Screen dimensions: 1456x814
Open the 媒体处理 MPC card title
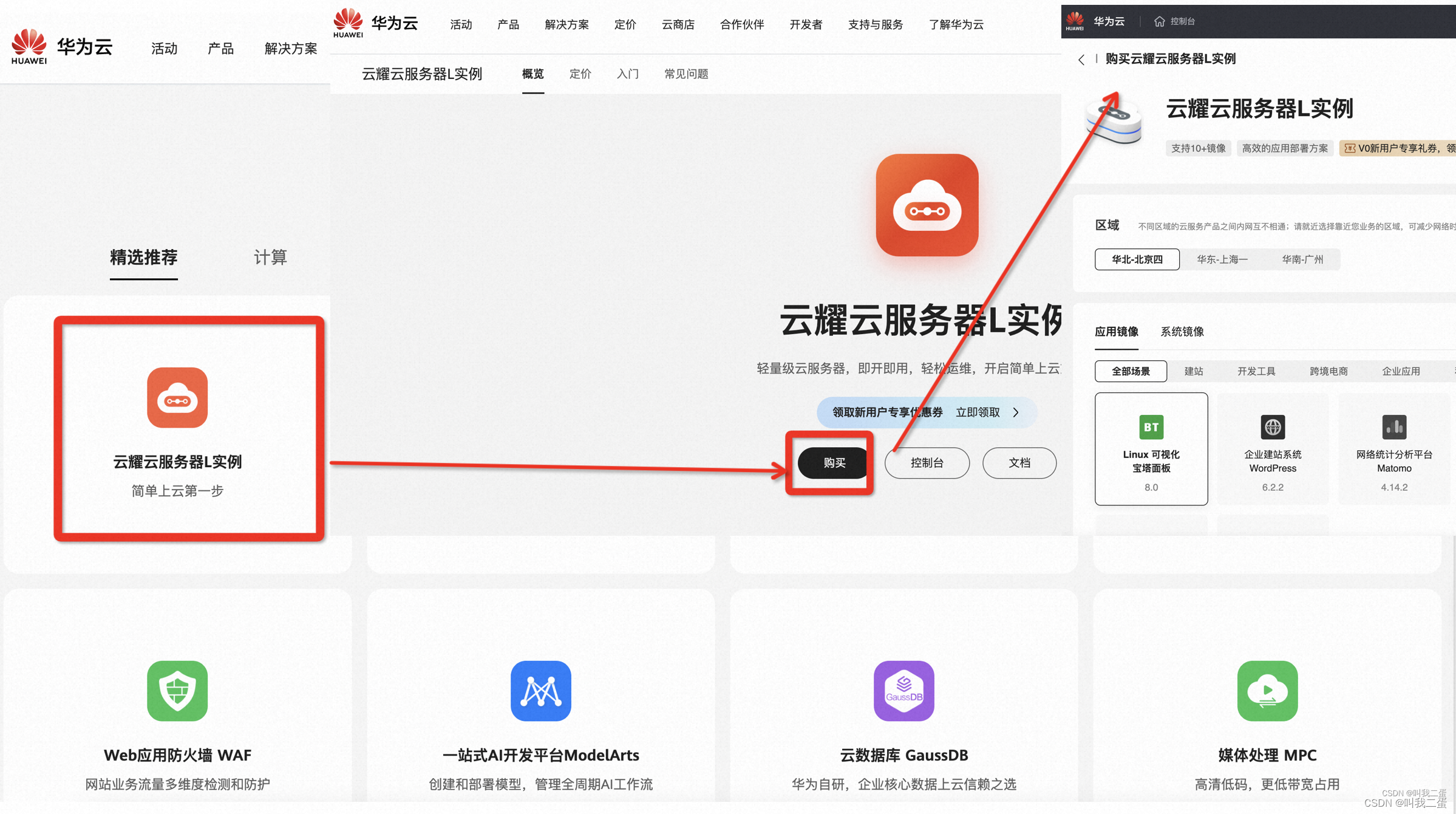1268,755
